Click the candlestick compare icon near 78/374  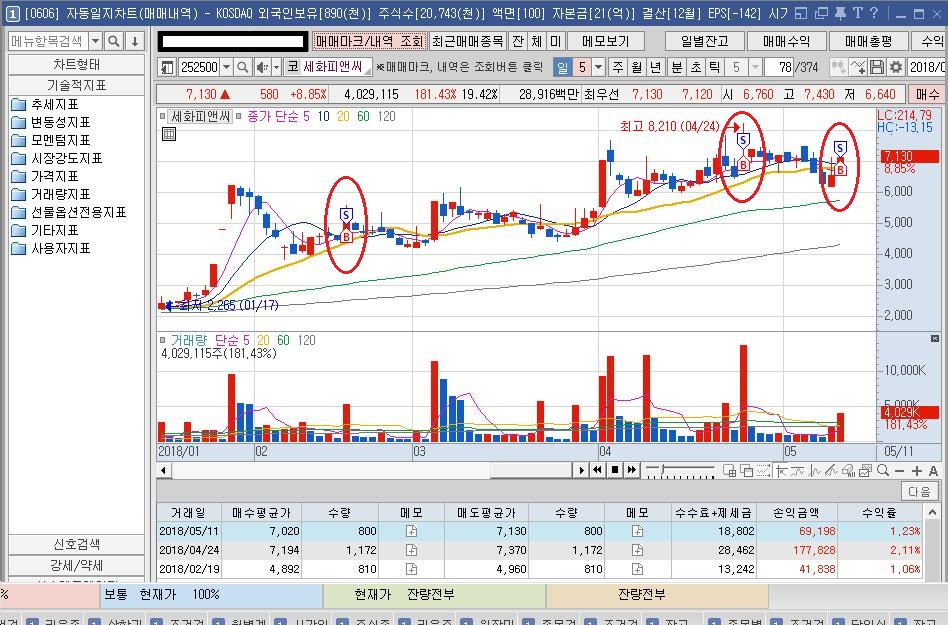[x=838, y=67]
